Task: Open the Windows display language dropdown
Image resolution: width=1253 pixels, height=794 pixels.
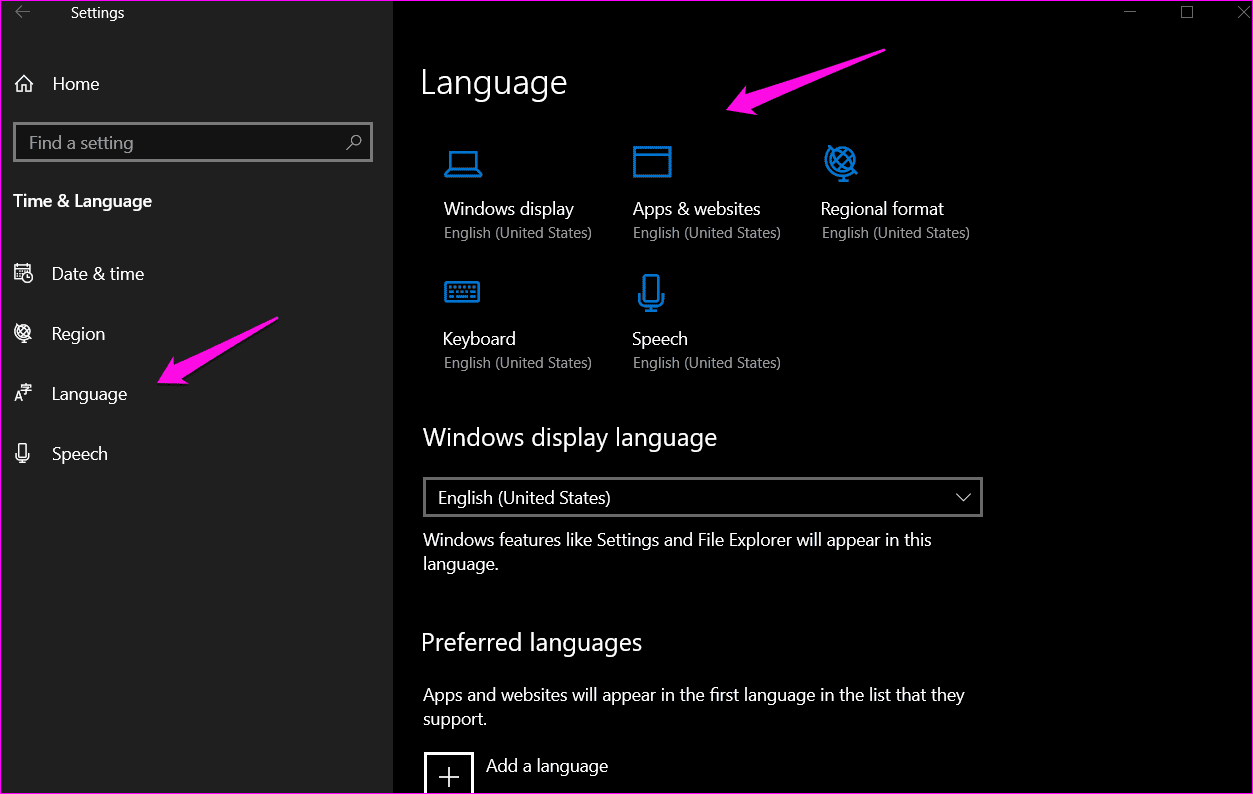Action: 702,497
